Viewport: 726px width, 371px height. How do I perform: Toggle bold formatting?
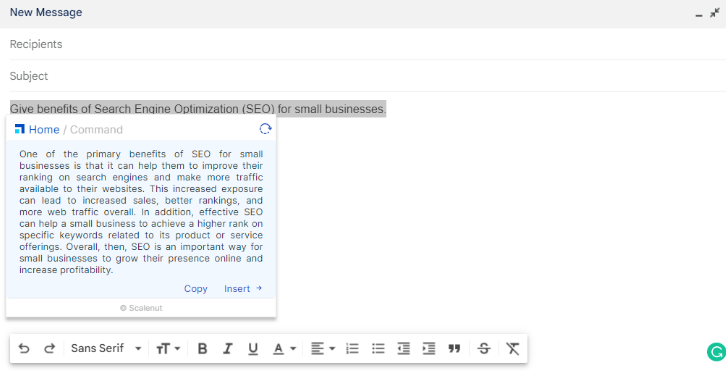(202, 348)
